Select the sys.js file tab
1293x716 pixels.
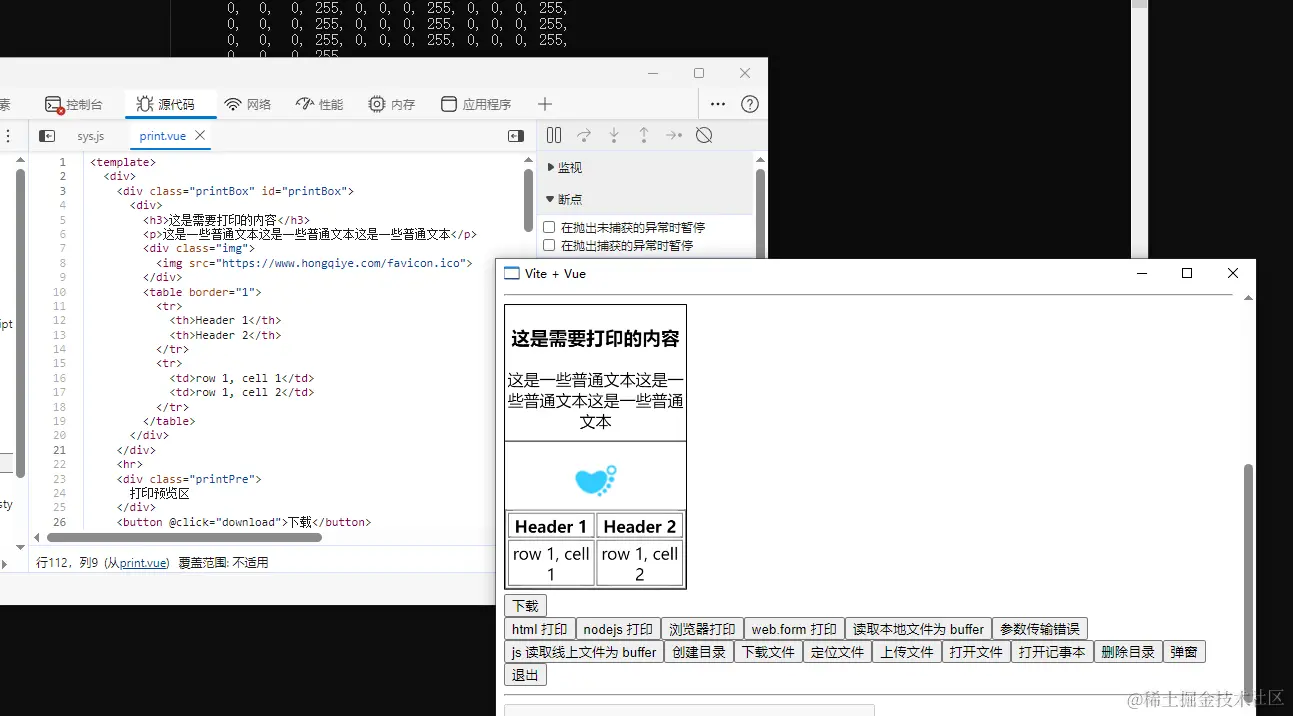point(91,136)
